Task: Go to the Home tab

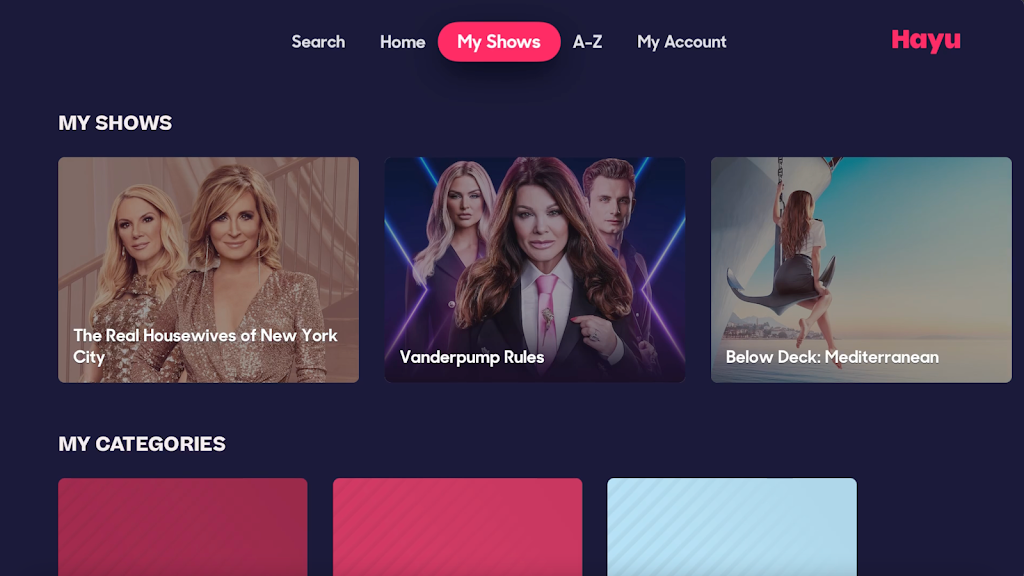Action: coord(402,42)
